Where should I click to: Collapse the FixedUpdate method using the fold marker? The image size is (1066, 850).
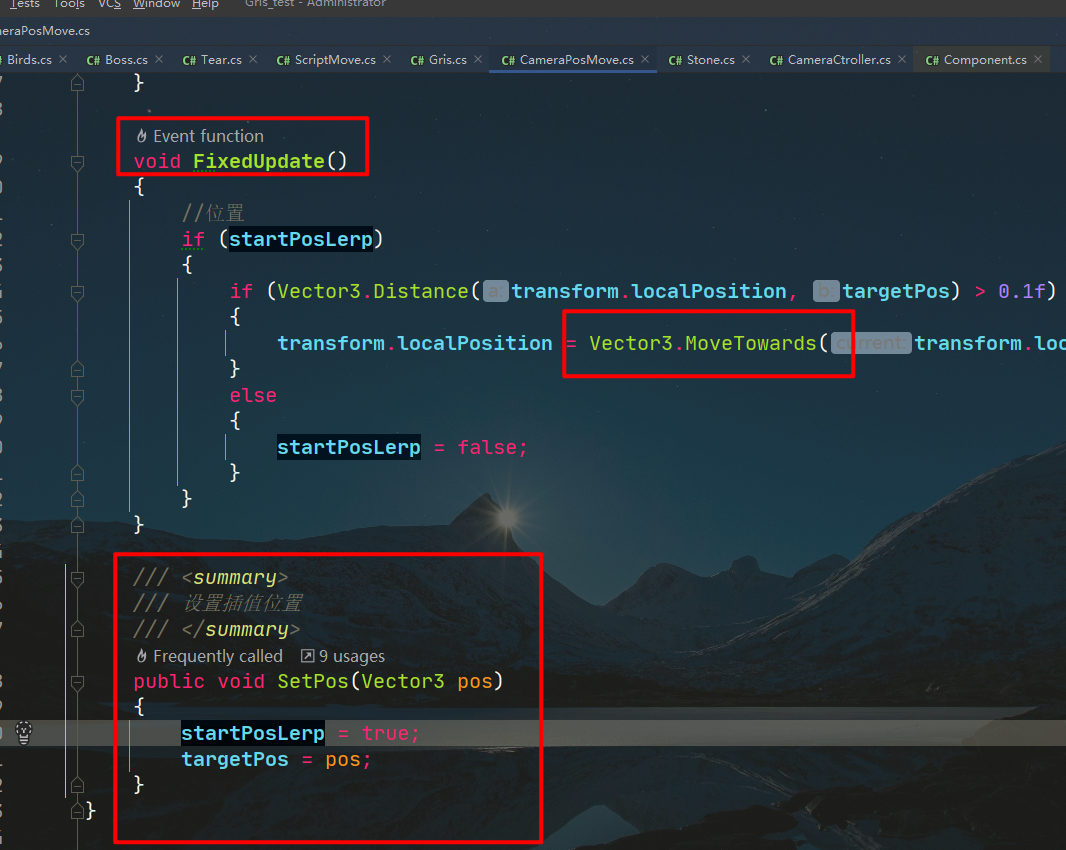77,161
